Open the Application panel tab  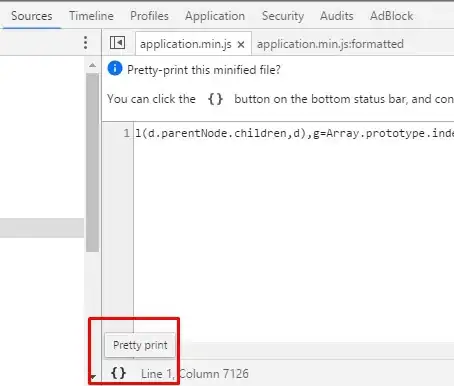(215, 16)
